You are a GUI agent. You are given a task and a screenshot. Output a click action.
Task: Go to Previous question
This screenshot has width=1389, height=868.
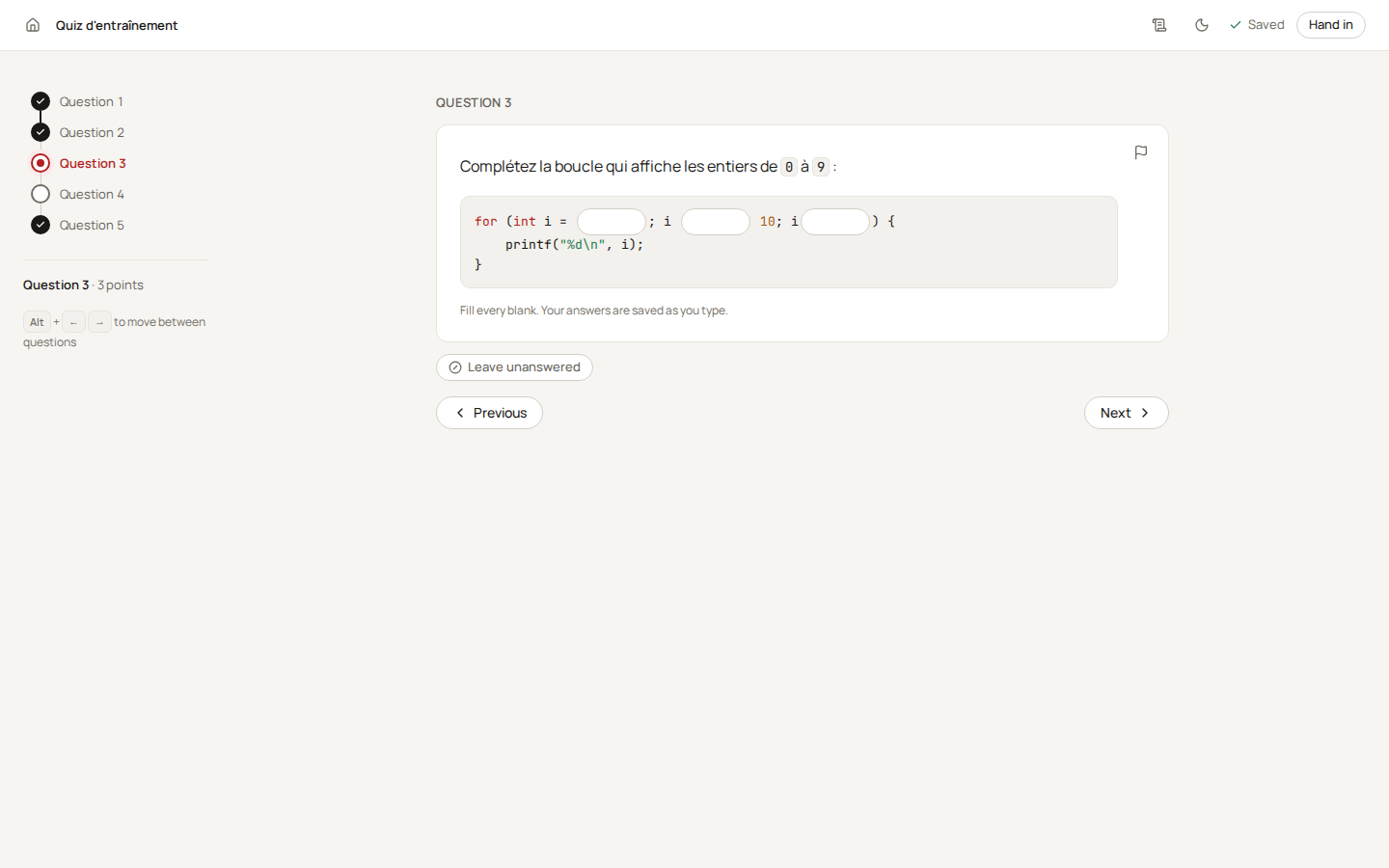[x=489, y=413]
